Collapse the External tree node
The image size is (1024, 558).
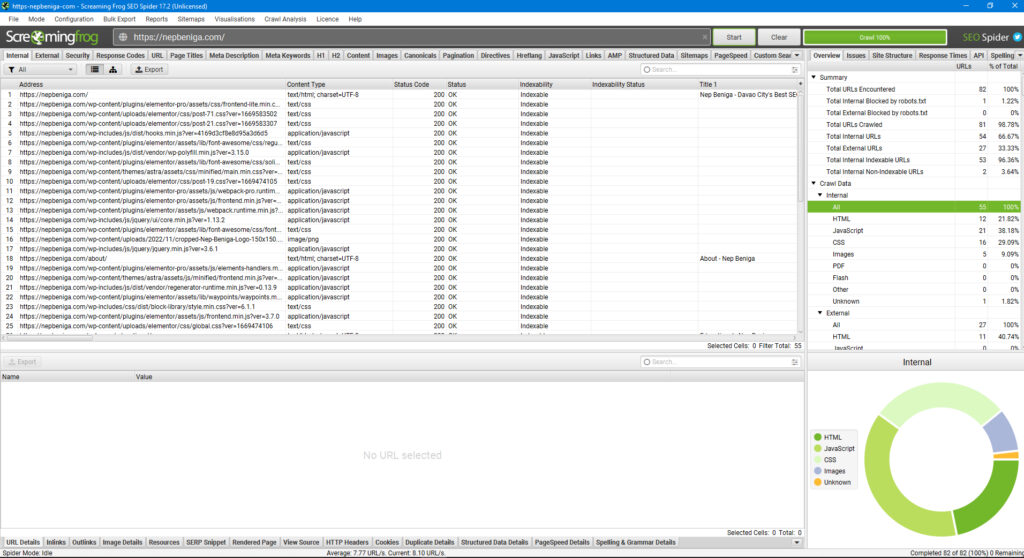pos(820,313)
